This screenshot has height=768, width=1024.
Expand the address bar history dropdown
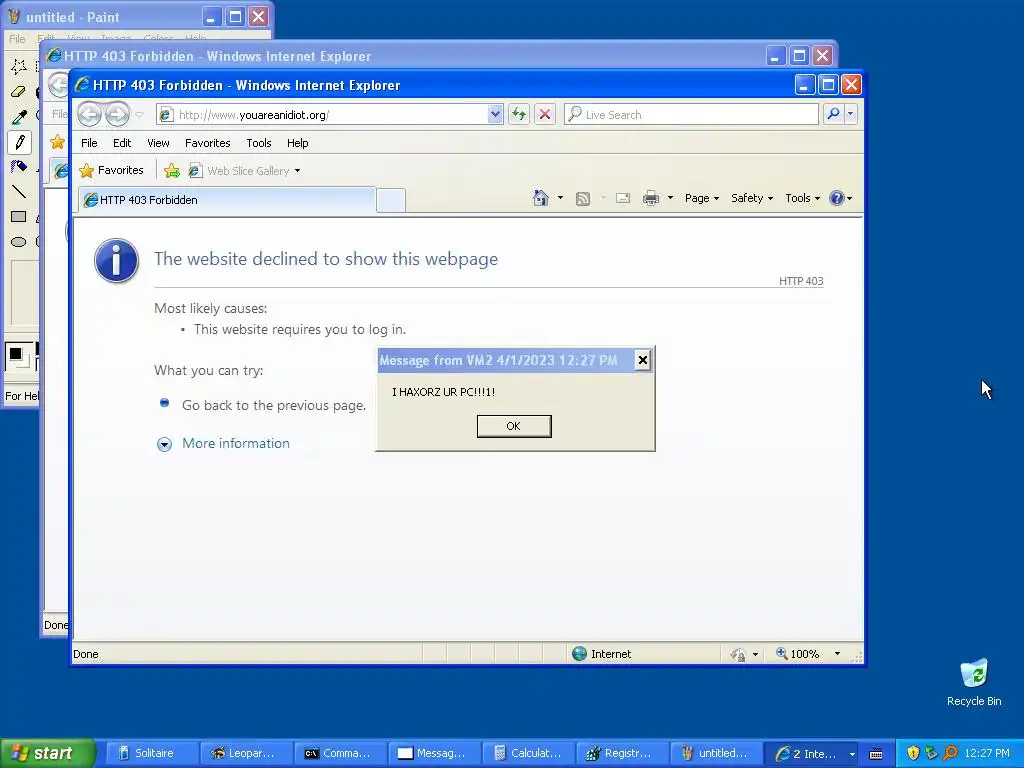coord(495,114)
